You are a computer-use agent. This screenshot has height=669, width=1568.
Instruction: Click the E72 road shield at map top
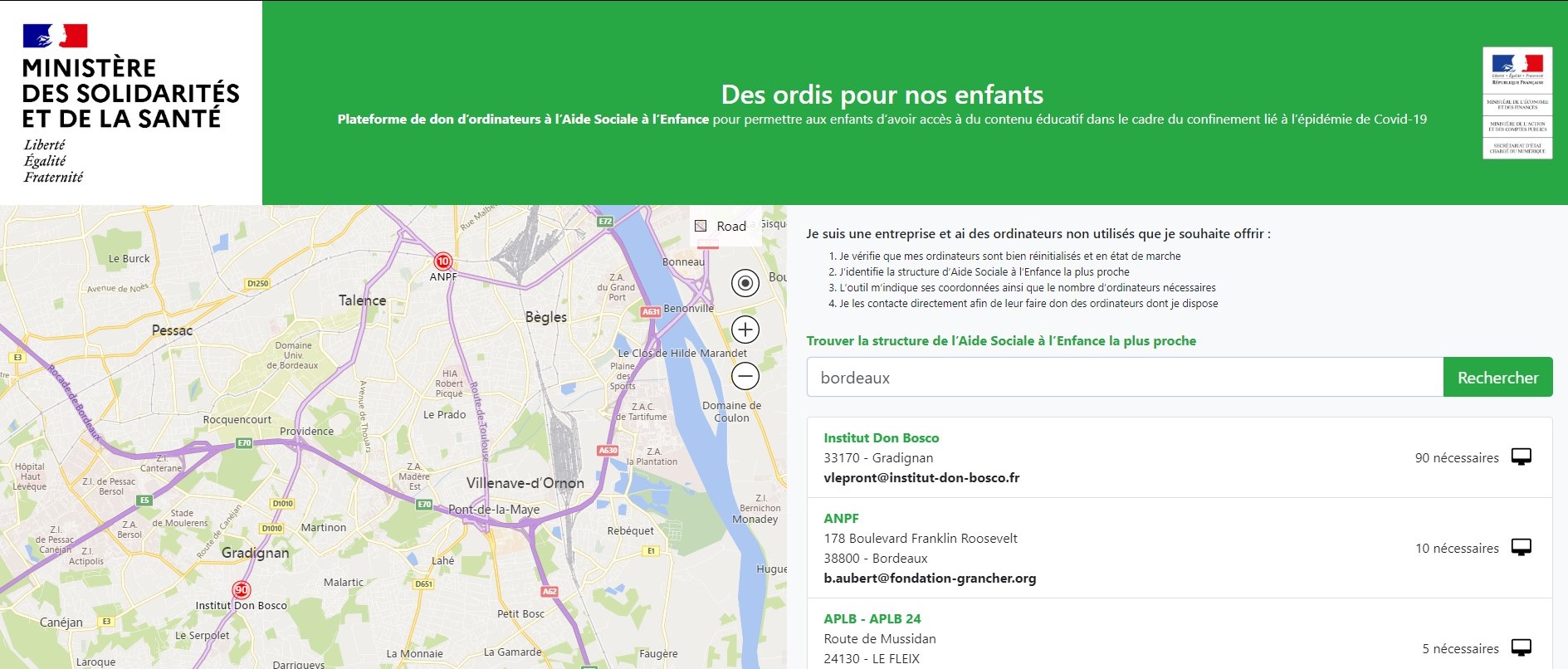[x=605, y=222]
